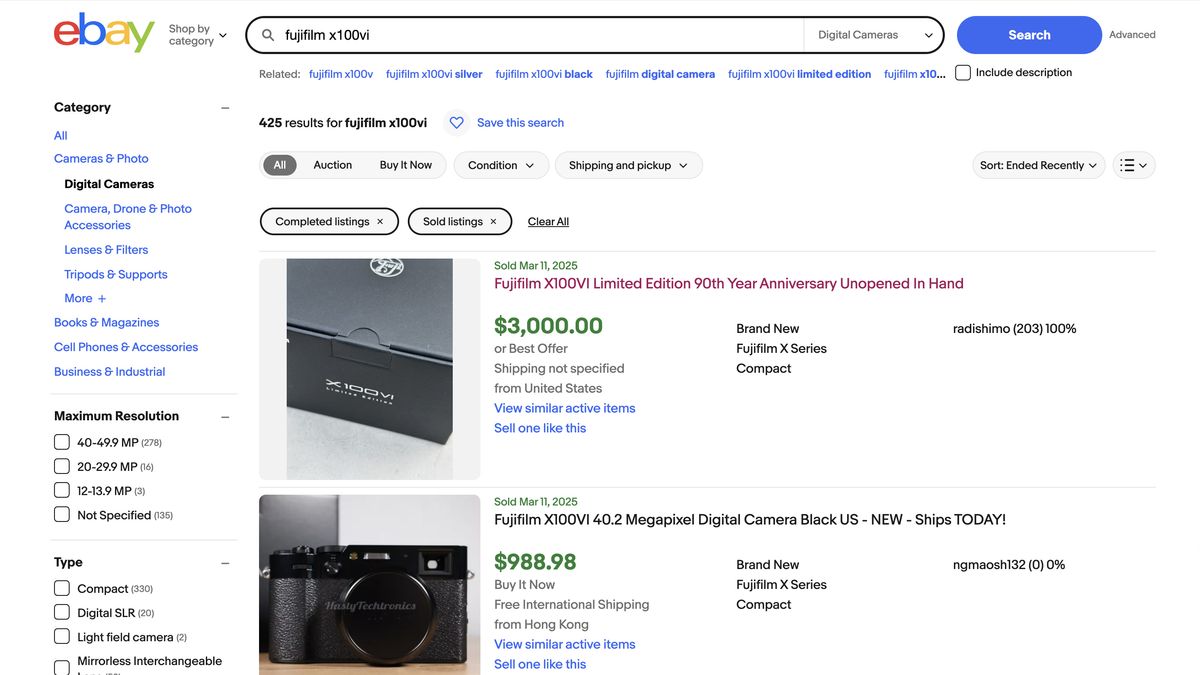Open X100VI 40.2 Megapixel Black listing title
This screenshot has height=675, width=1200.
750,520
